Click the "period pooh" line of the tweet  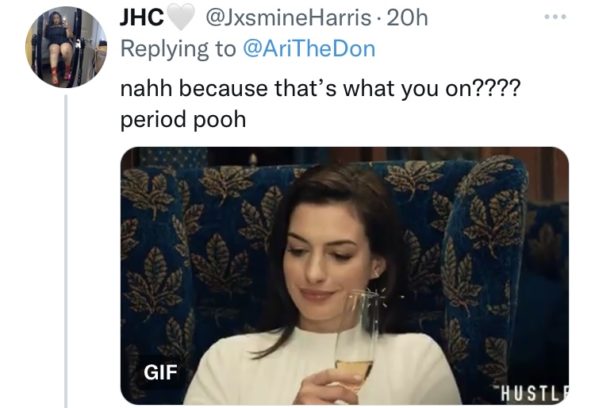(x=183, y=120)
